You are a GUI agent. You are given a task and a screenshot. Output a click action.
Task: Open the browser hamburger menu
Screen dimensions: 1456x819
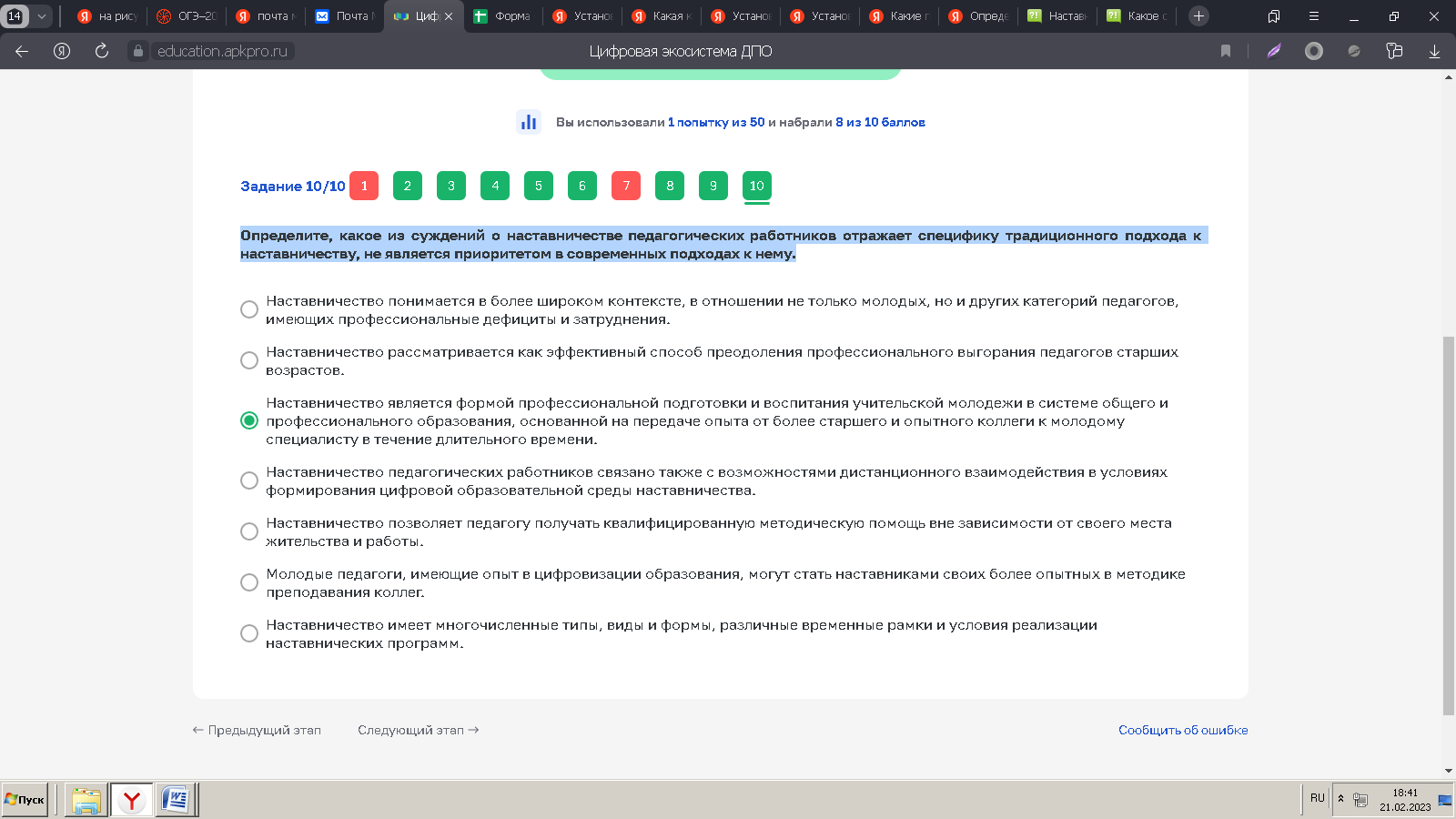(1313, 15)
